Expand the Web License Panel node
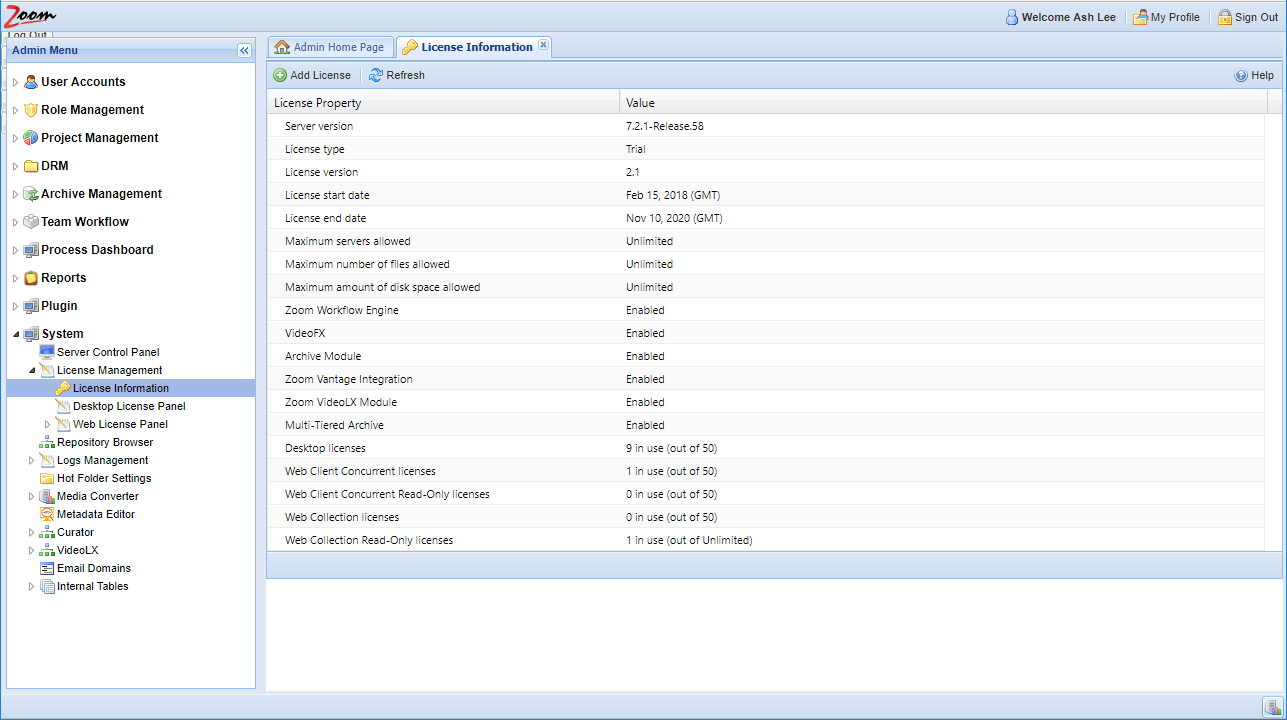The height and width of the screenshot is (720, 1287). point(47,424)
